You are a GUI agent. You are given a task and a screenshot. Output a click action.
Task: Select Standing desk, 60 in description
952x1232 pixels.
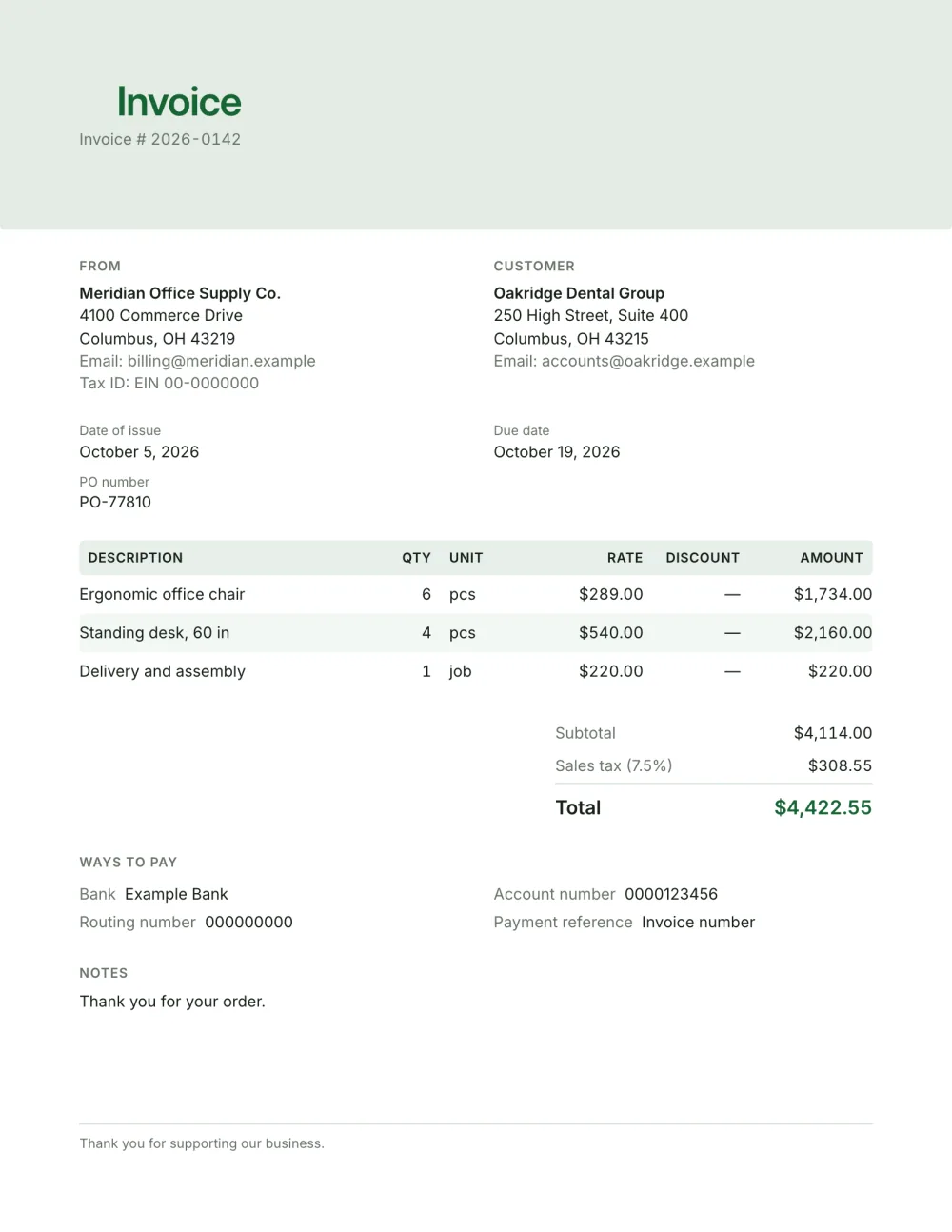(154, 633)
